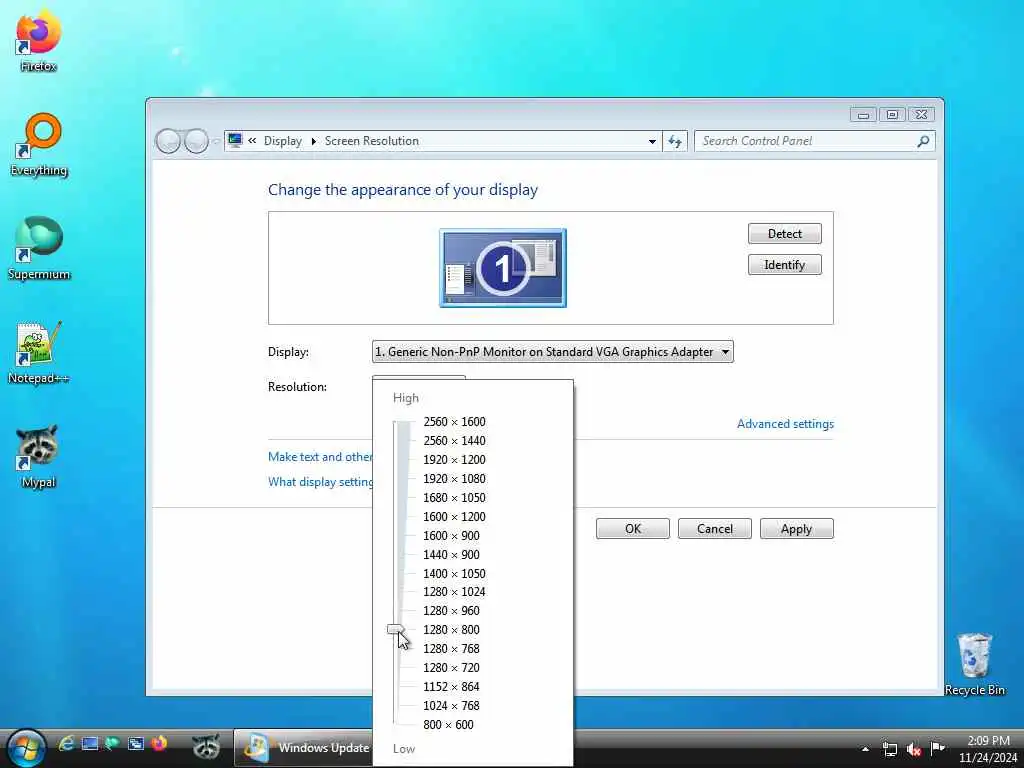This screenshot has height=768, width=1024.
Task: Click the Cancel button
Action: [714, 529]
